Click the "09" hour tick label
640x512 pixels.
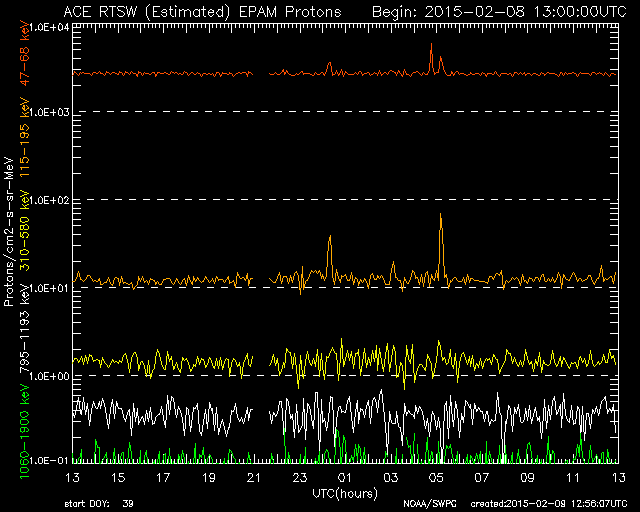pos(527,477)
